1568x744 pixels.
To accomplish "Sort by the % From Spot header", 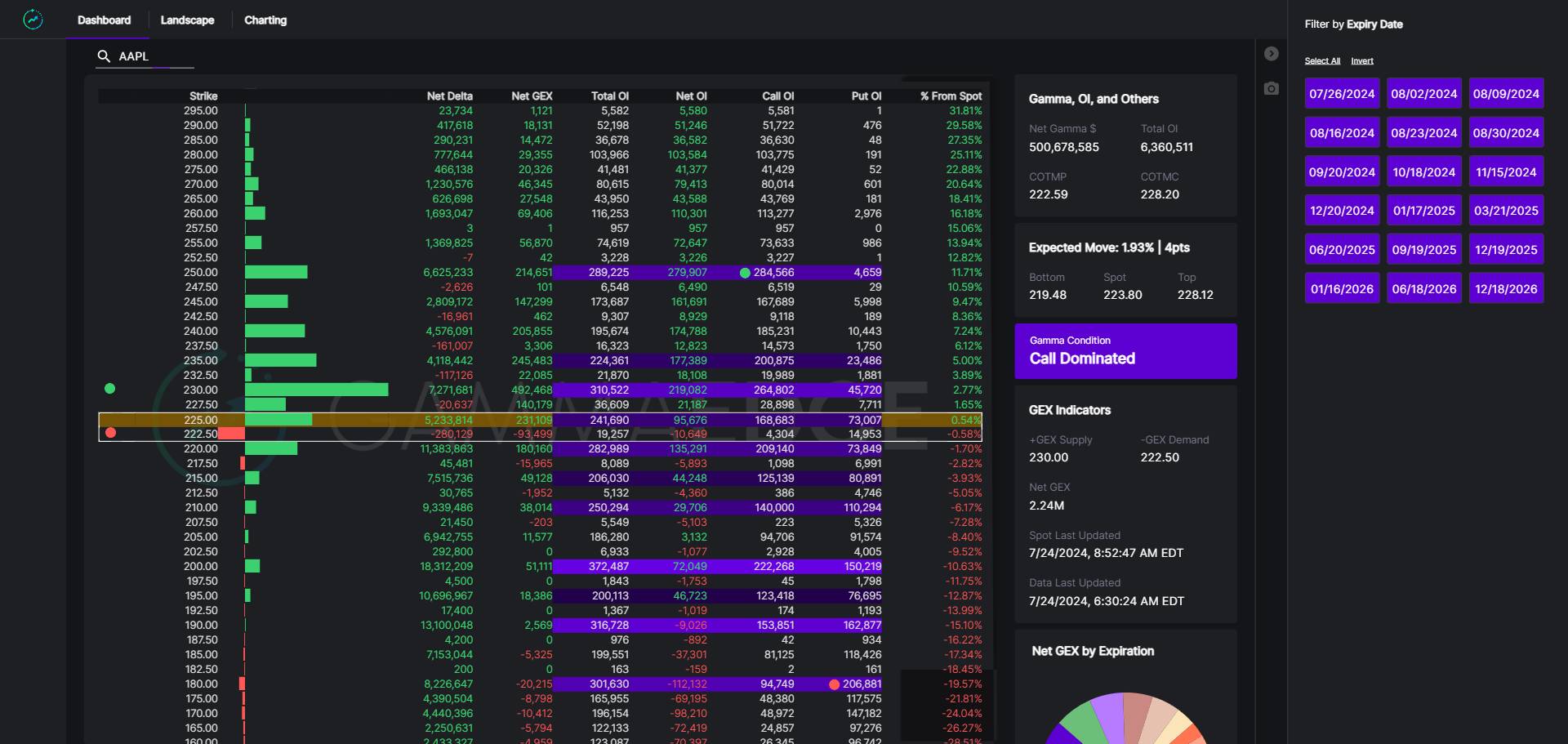I will click(x=951, y=96).
